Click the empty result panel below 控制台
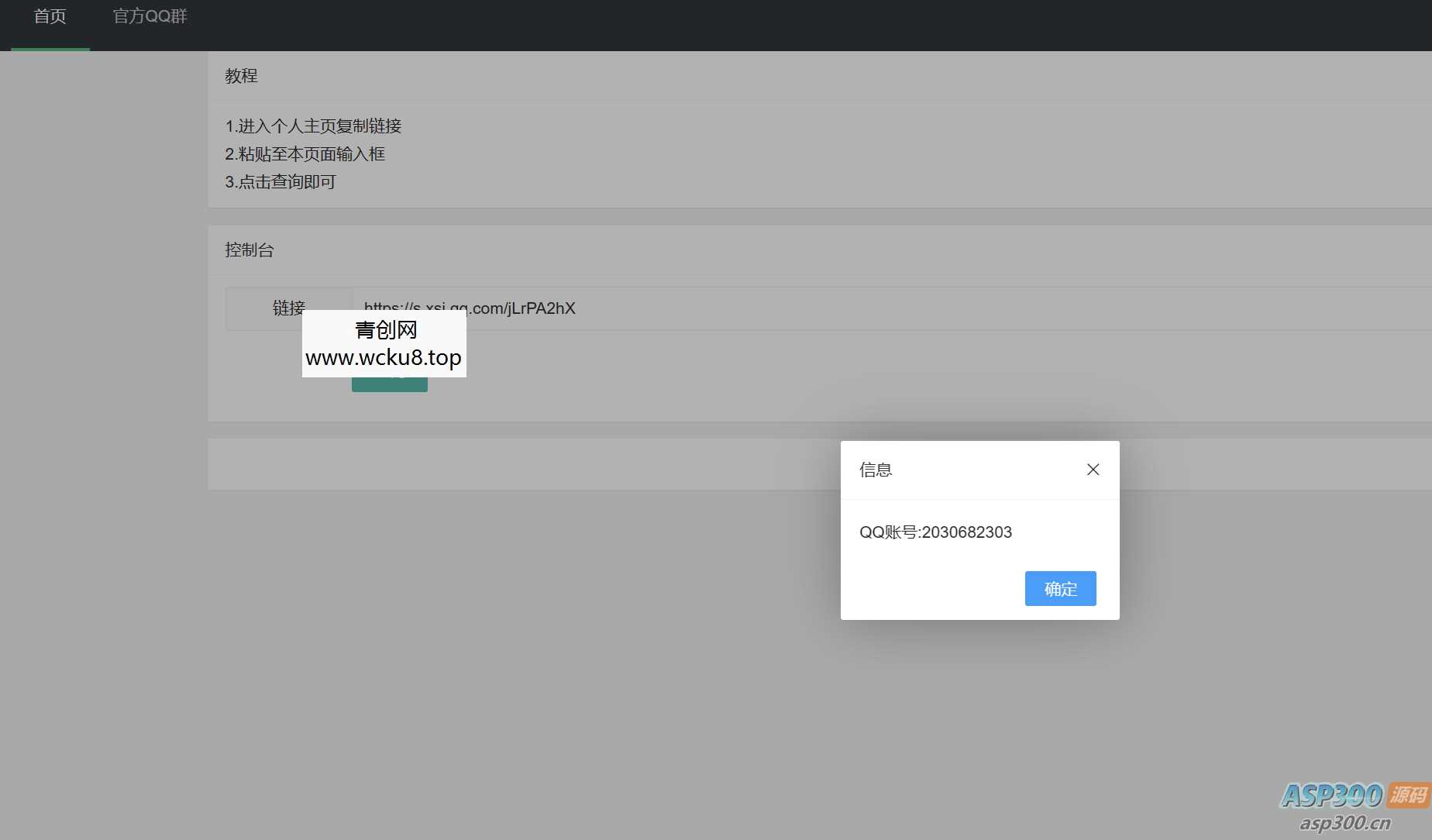 point(519,464)
